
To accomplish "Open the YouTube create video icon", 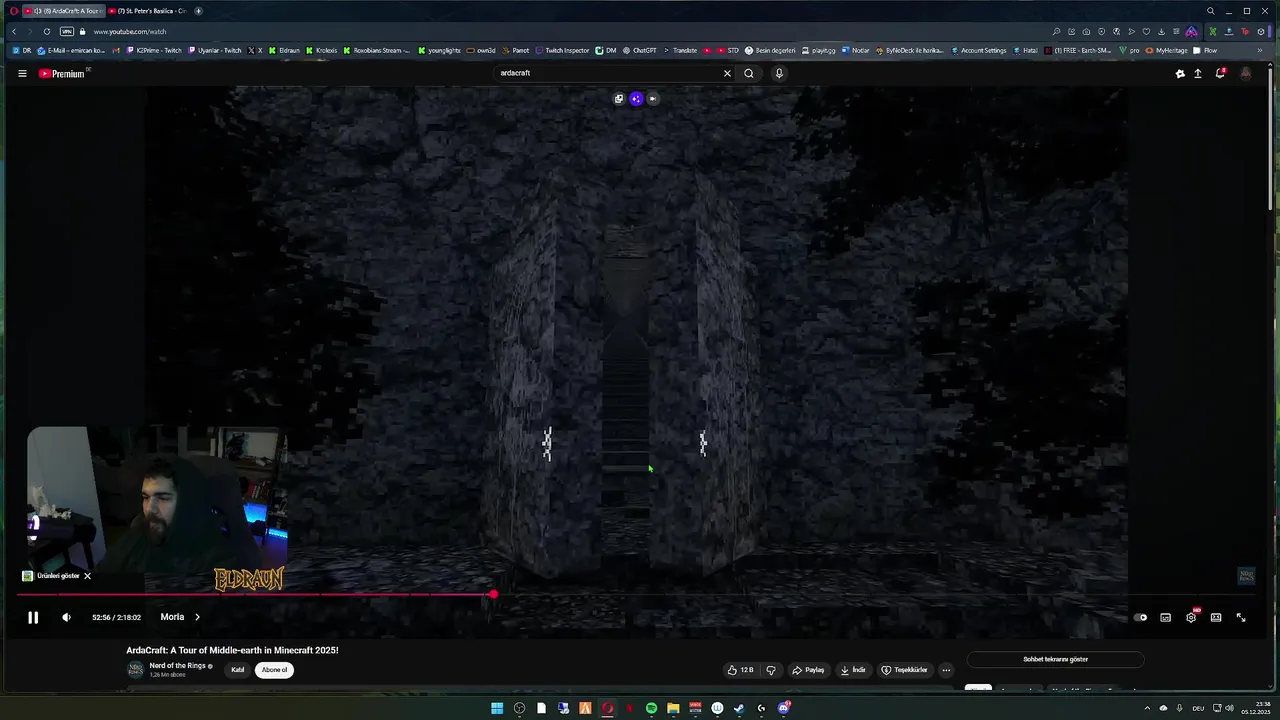I will coord(1198,73).
